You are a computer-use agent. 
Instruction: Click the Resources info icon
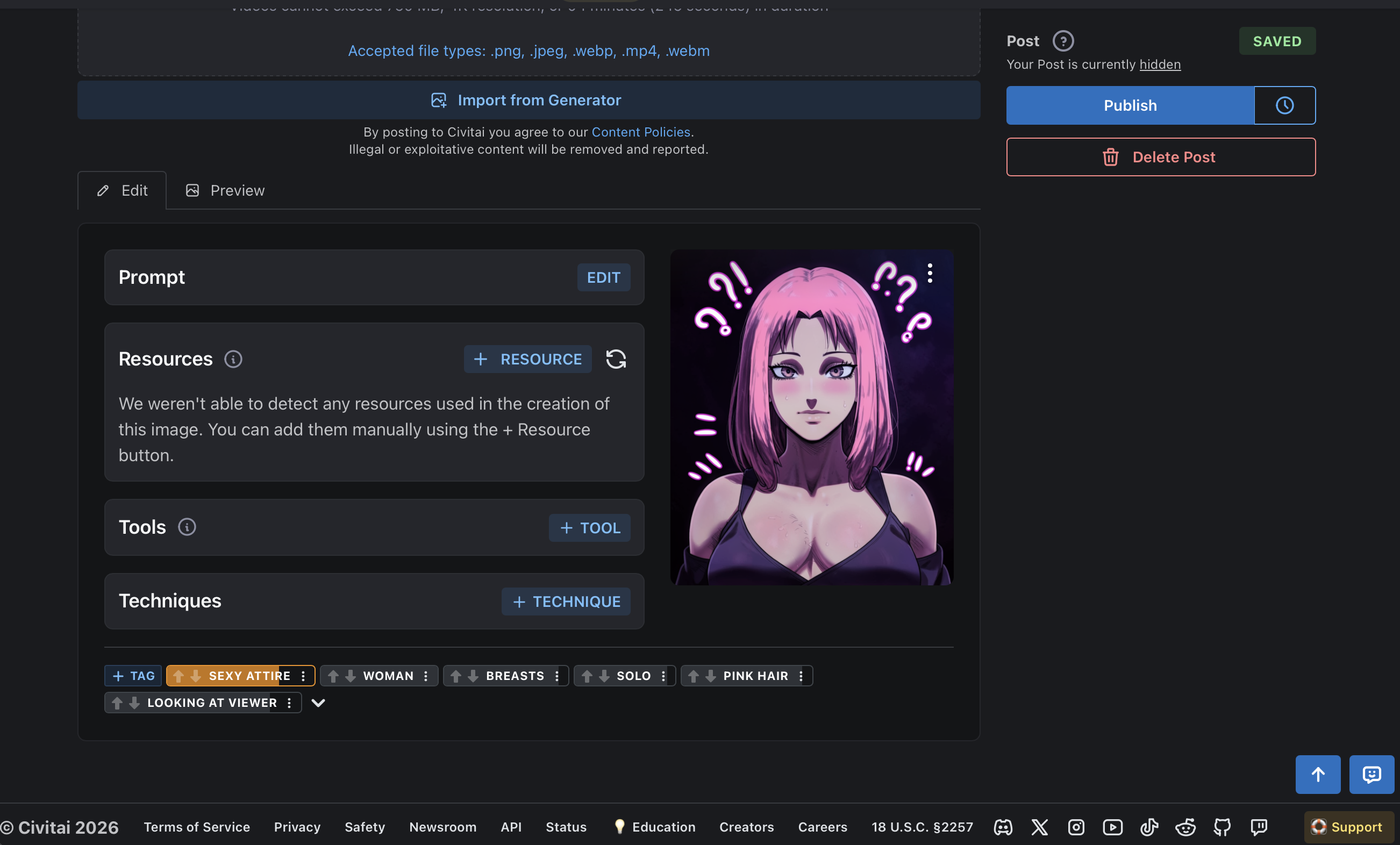coord(233,359)
